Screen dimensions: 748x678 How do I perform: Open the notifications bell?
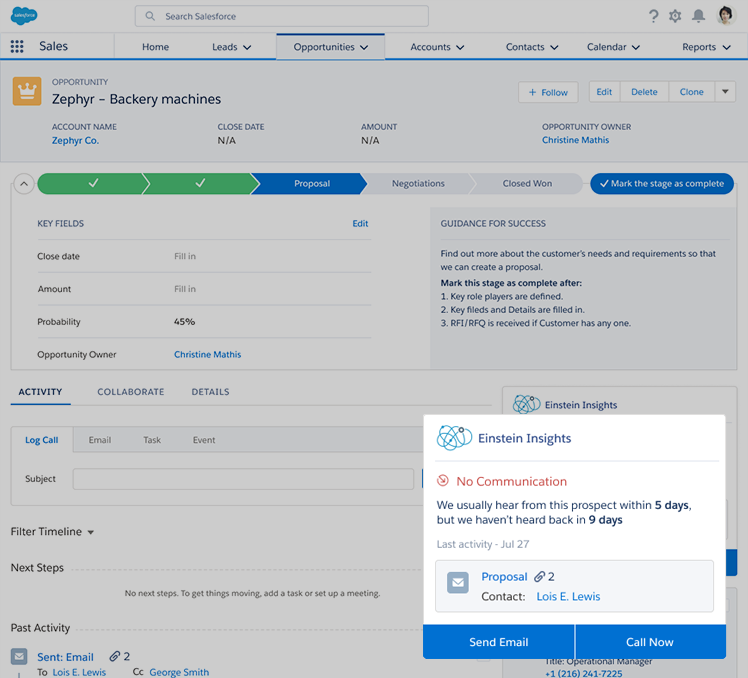tap(698, 16)
